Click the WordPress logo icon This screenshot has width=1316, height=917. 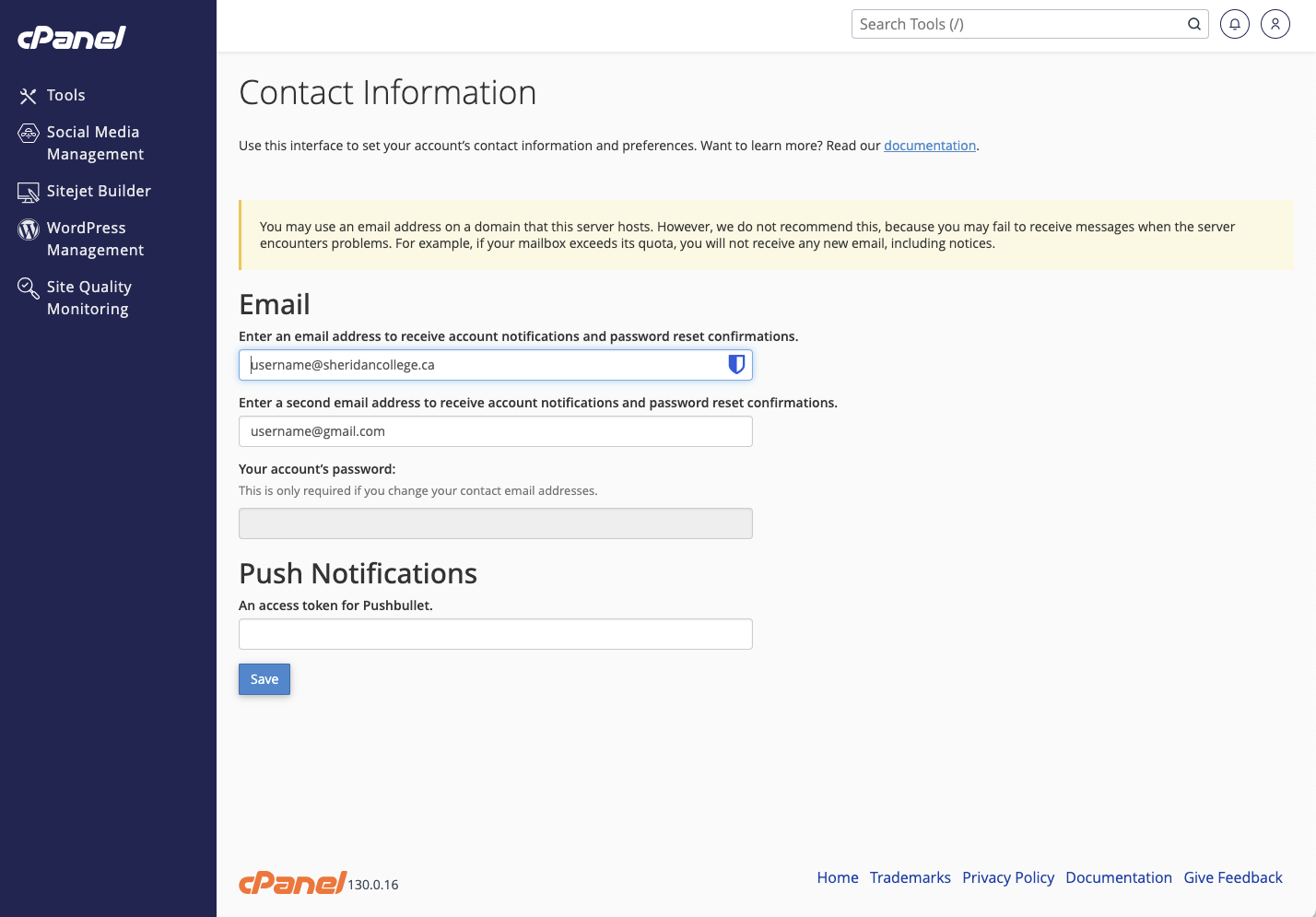(29, 229)
